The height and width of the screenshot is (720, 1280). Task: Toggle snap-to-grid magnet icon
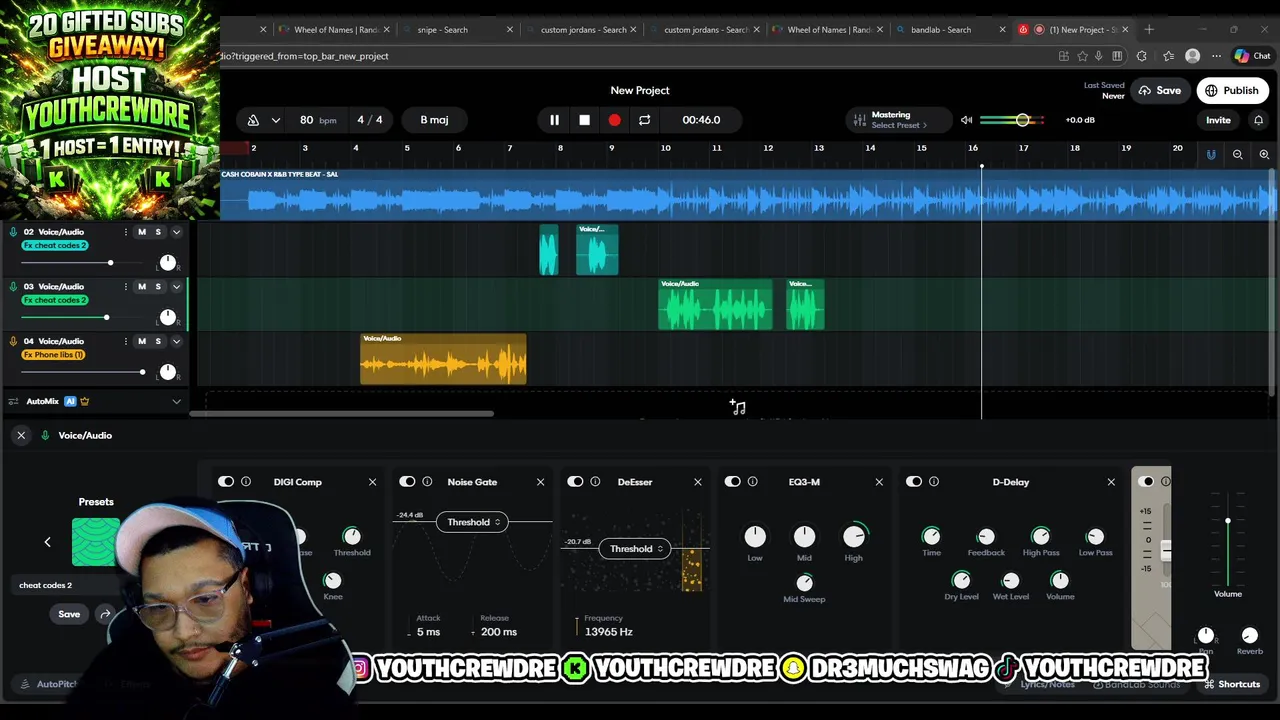tap(1211, 154)
